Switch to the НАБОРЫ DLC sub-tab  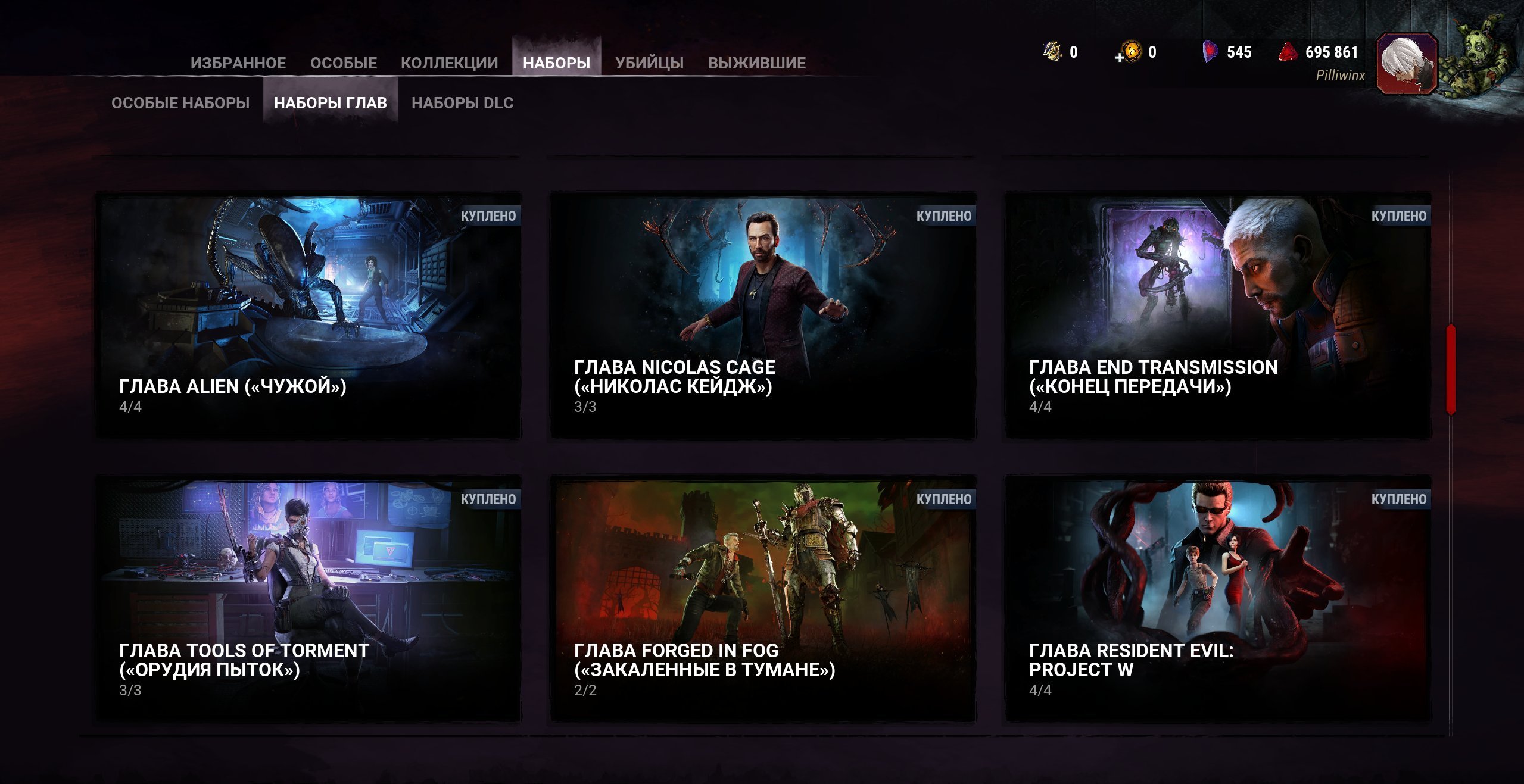pos(462,103)
